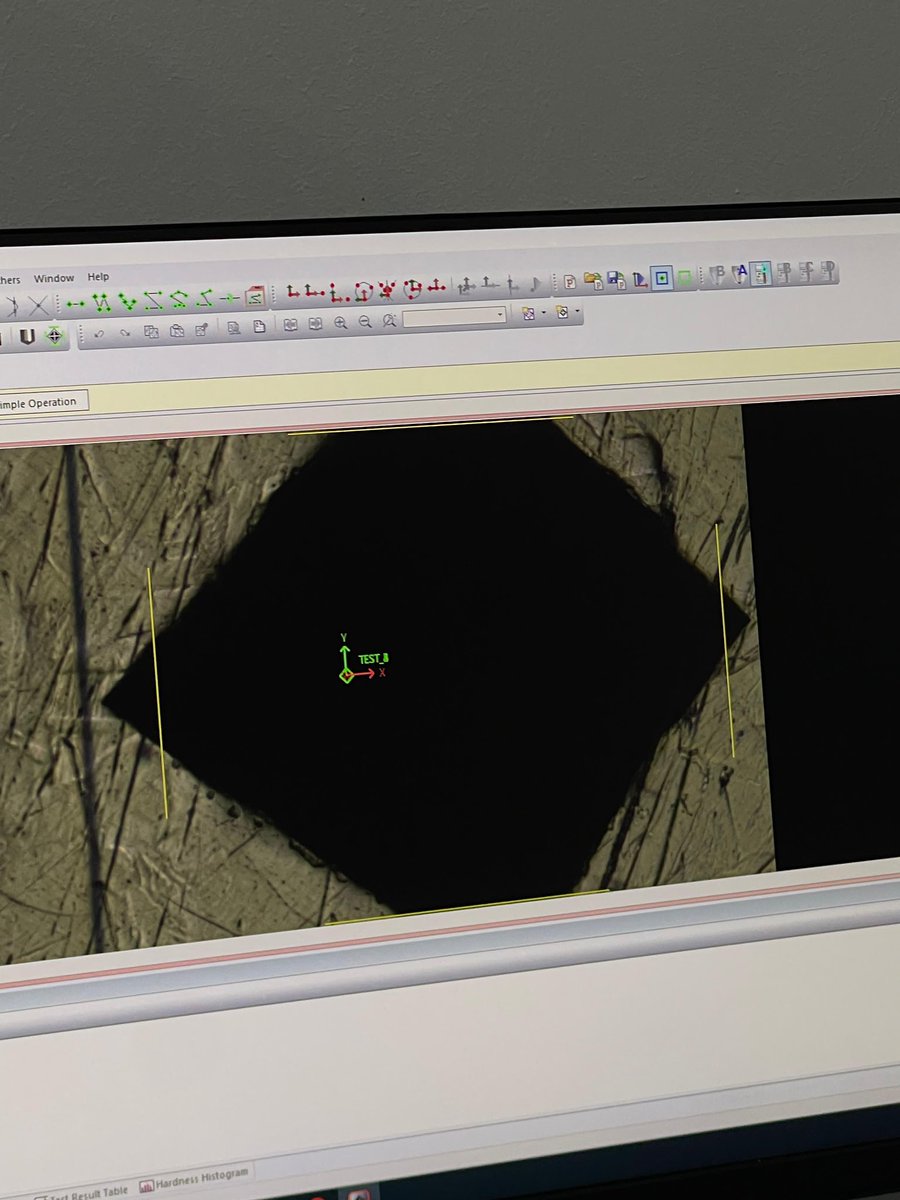Expand the first view options dropdown arrow
This screenshot has height=1200, width=900.
(545, 313)
